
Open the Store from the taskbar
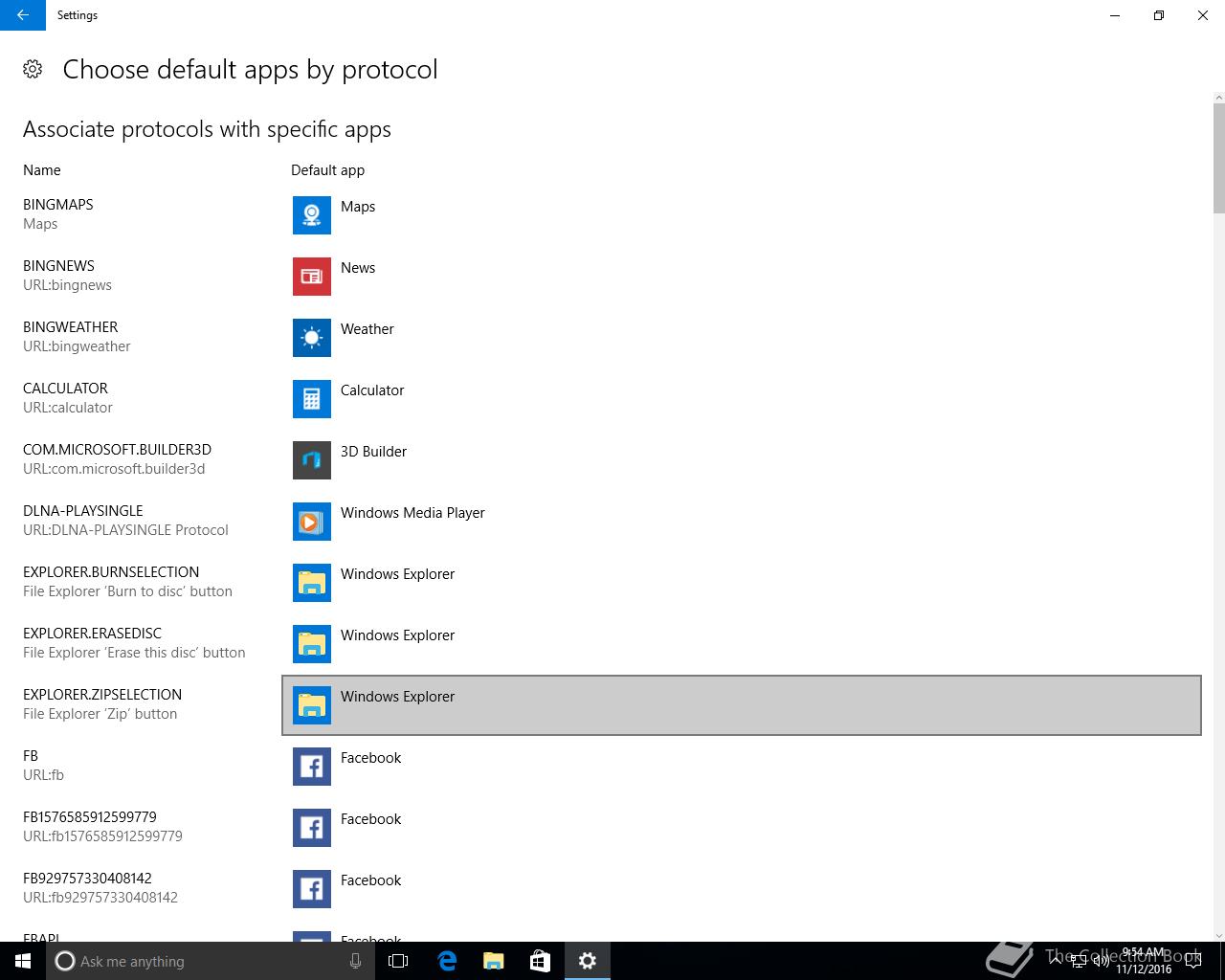click(540, 961)
